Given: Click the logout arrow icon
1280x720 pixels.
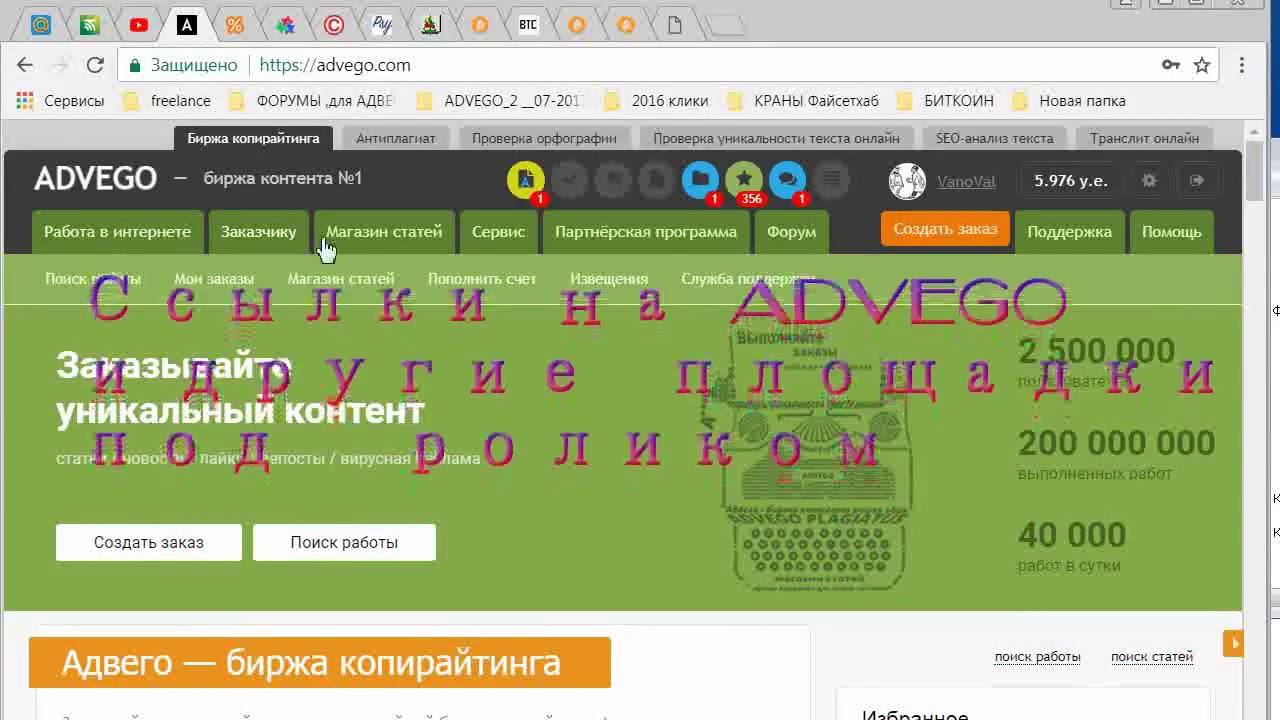Looking at the screenshot, I should coord(1197,180).
